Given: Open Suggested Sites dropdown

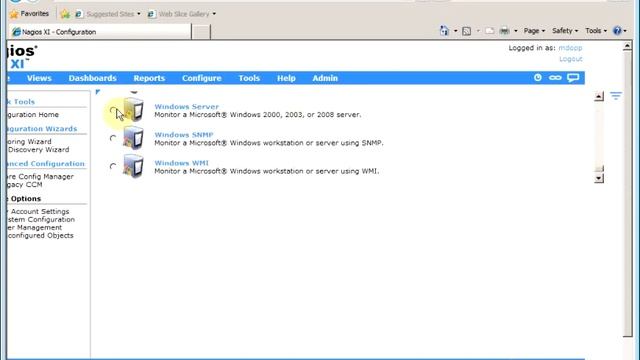Looking at the screenshot, I should (108, 14).
